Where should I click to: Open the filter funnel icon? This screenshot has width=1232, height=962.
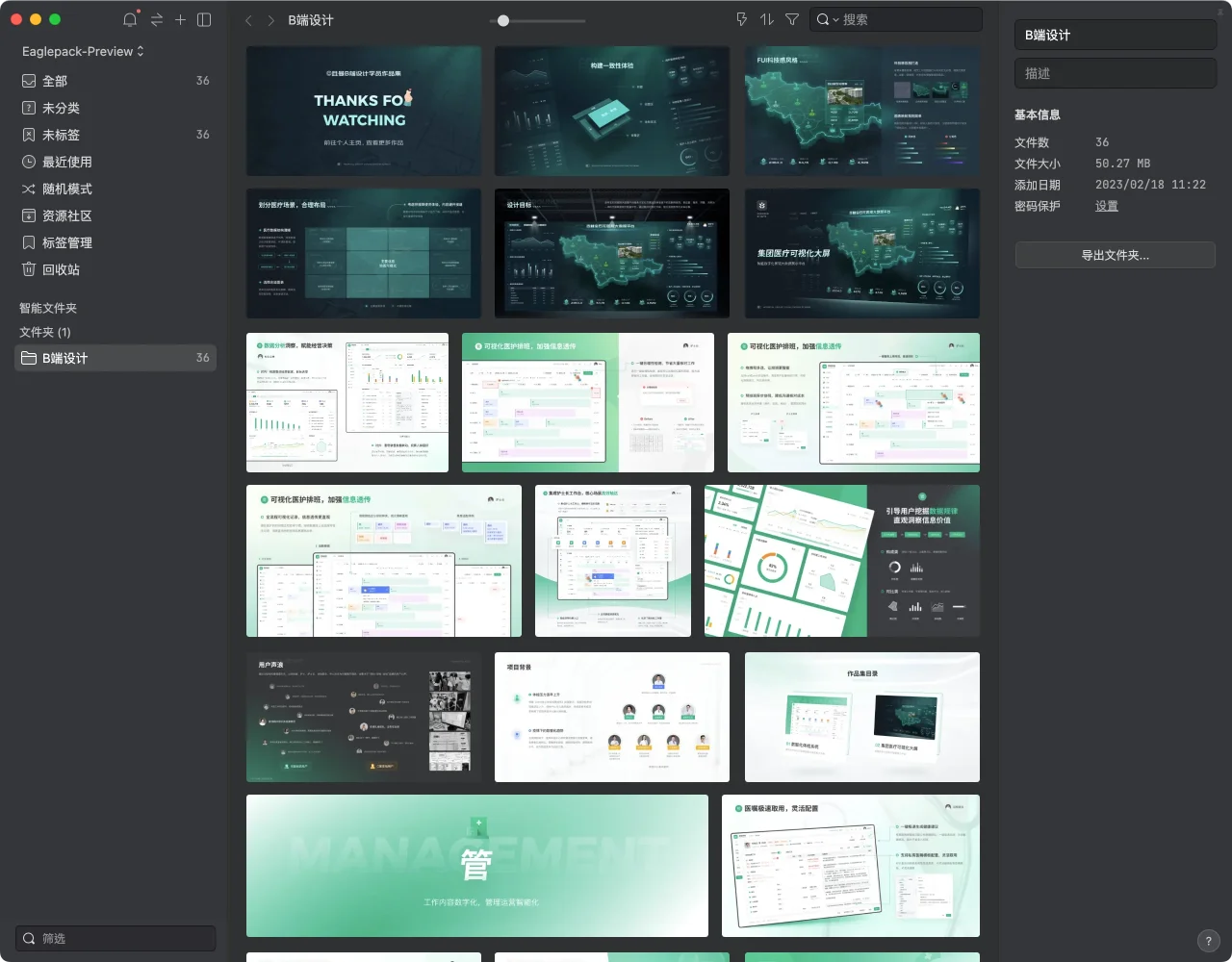pos(792,19)
